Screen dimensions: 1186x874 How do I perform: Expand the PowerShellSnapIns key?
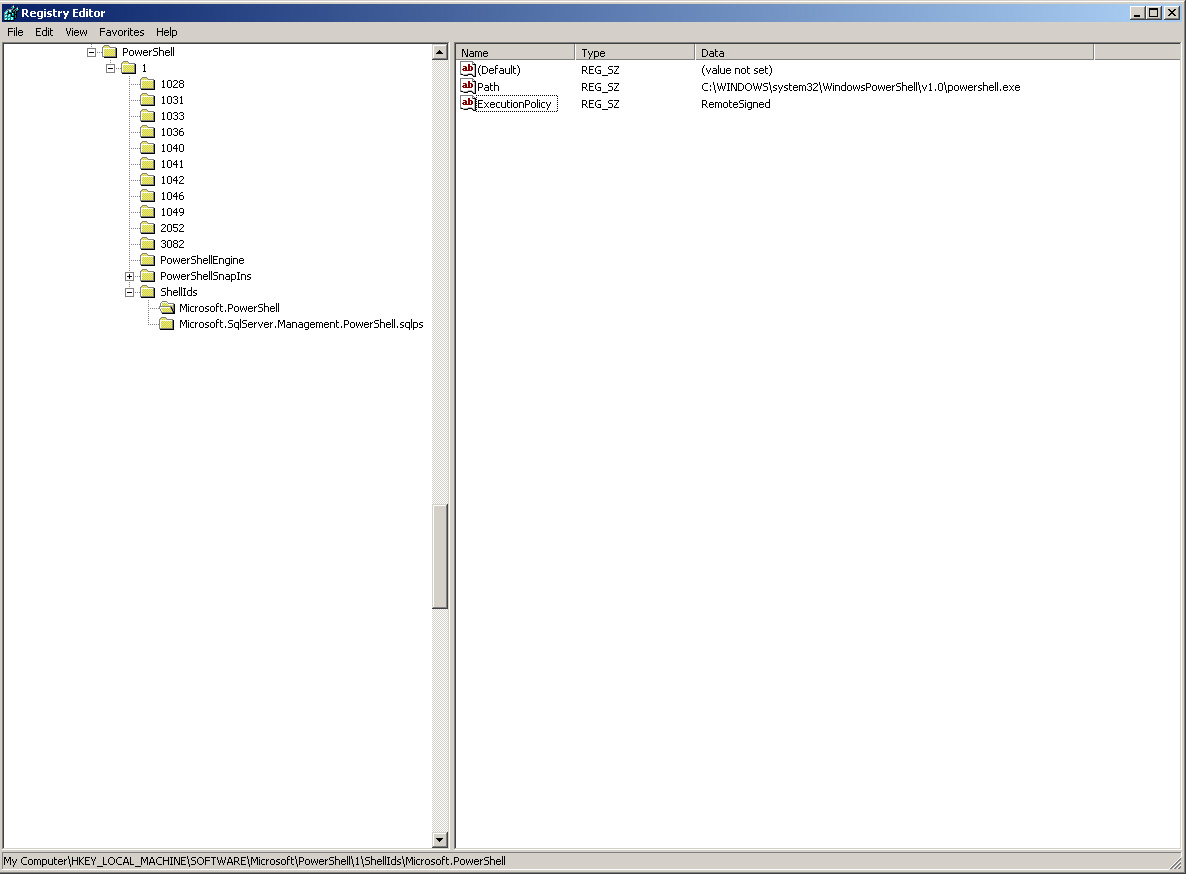point(129,276)
